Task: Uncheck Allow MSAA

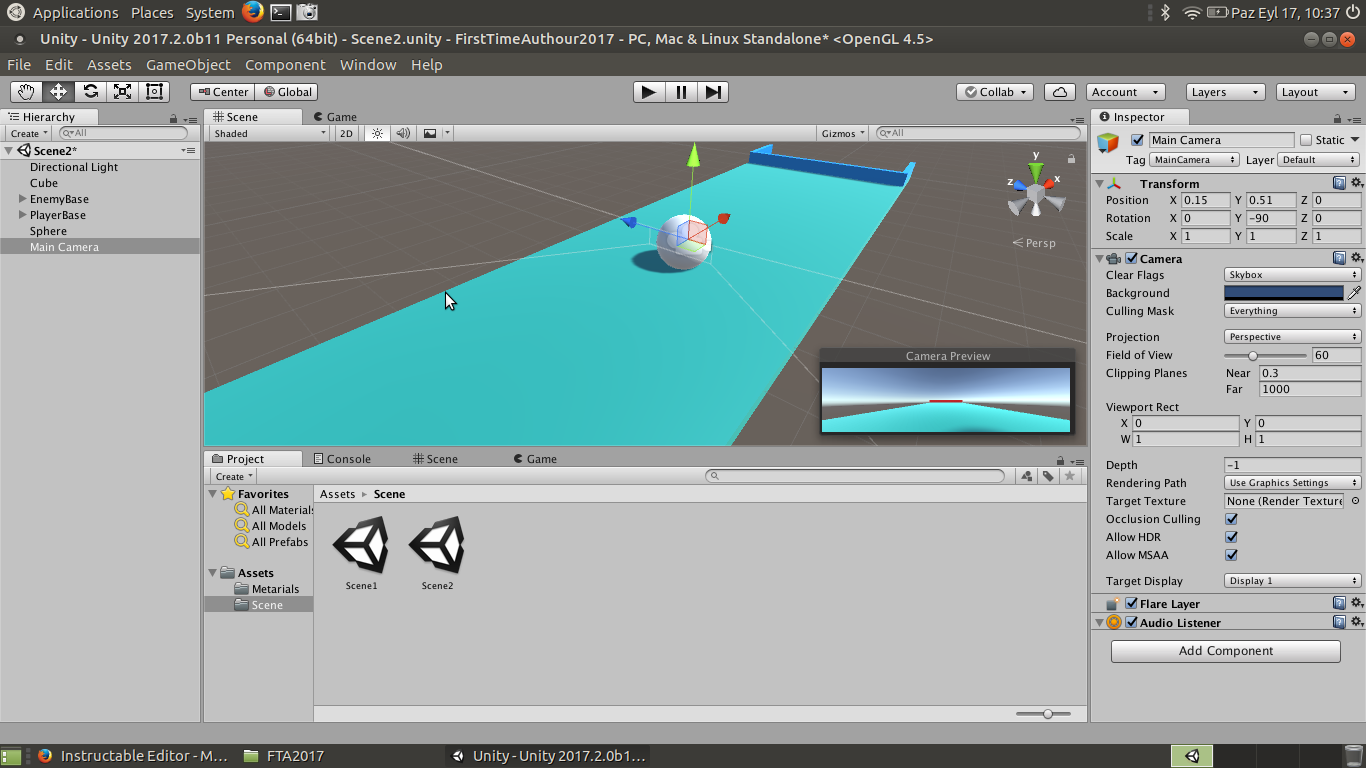Action: point(1231,555)
